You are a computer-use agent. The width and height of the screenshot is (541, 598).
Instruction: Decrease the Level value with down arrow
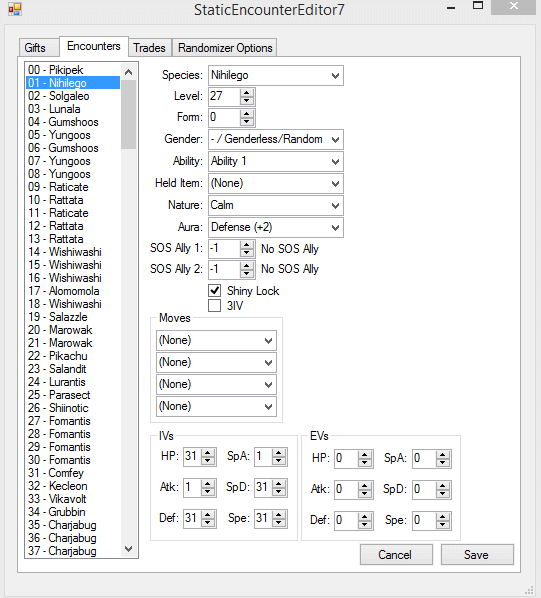coord(247,101)
